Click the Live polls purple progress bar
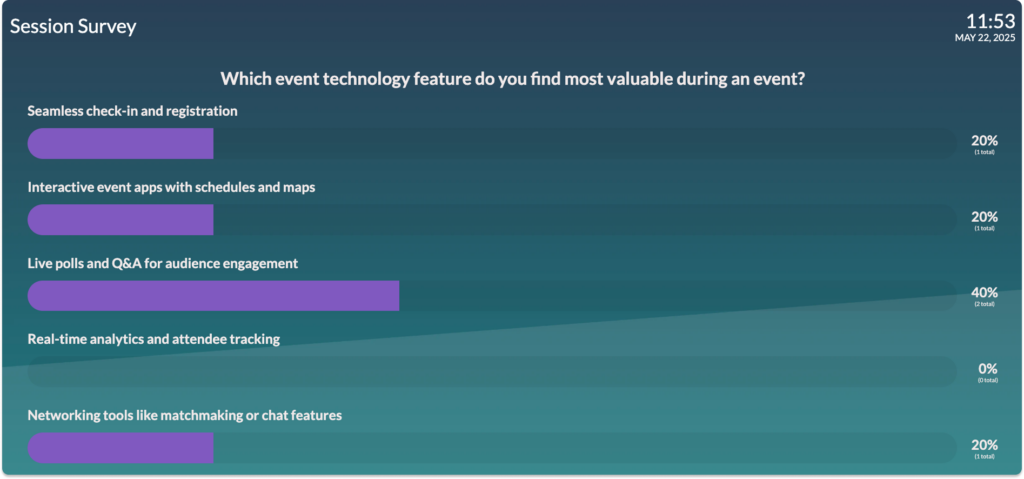Screen dimensions: 1024x479 213,296
